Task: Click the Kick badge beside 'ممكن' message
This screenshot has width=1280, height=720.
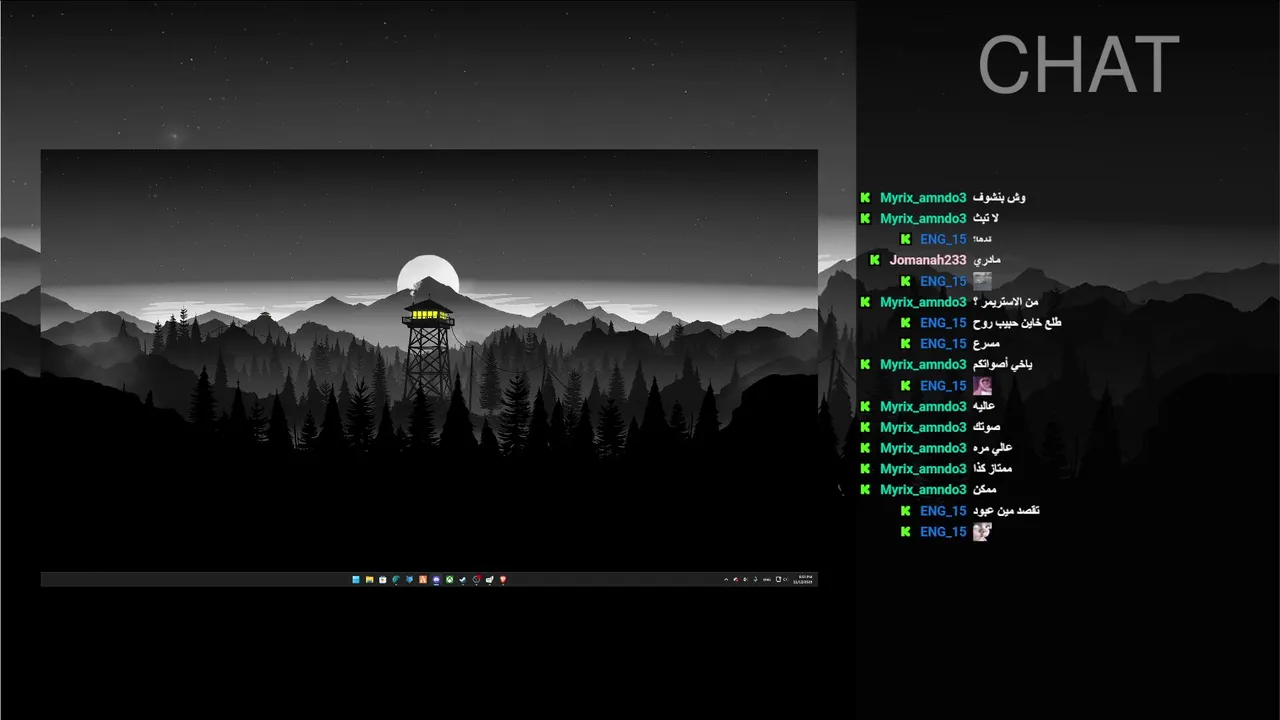Action: (865, 489)
